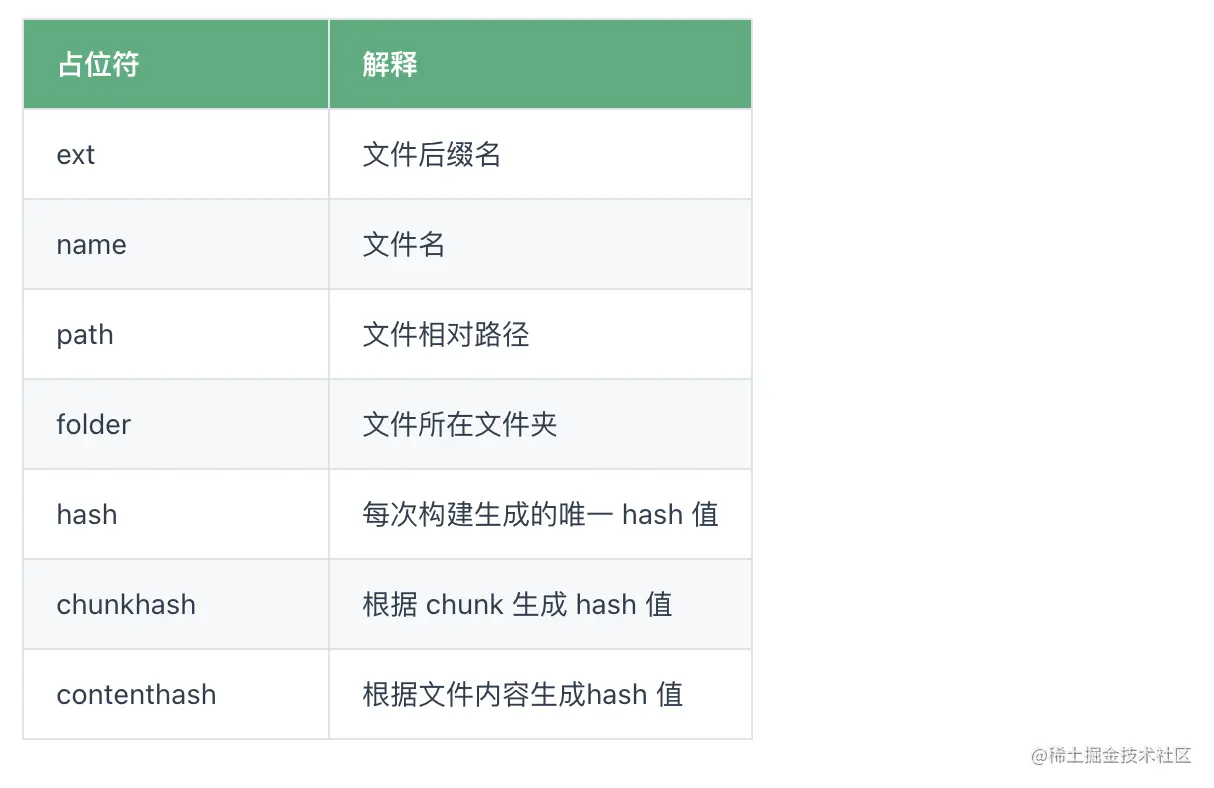Click the 占位符 column header
Viewport: 1214px width, 788px height.
point(98,65)
